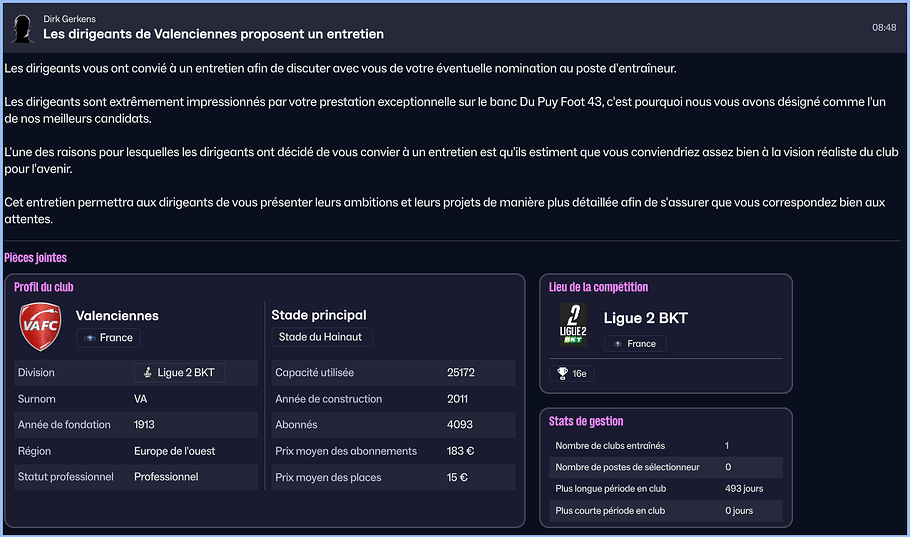The image size is (910, 537).
Task: Click the Stats de gestion panel header
Action: (x=586, y=421)
